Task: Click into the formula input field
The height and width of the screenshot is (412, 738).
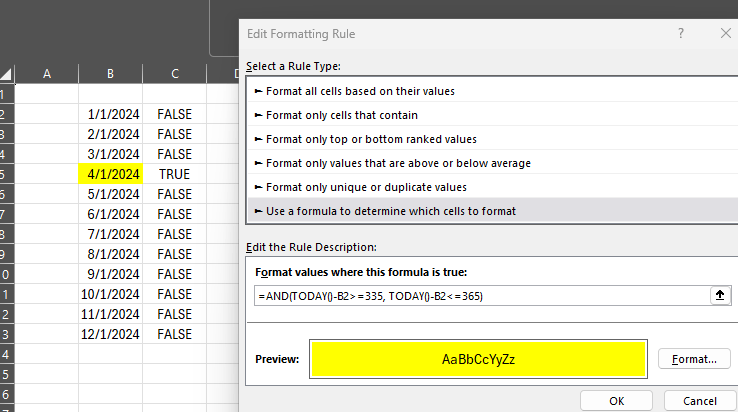Action: [482, 296]
